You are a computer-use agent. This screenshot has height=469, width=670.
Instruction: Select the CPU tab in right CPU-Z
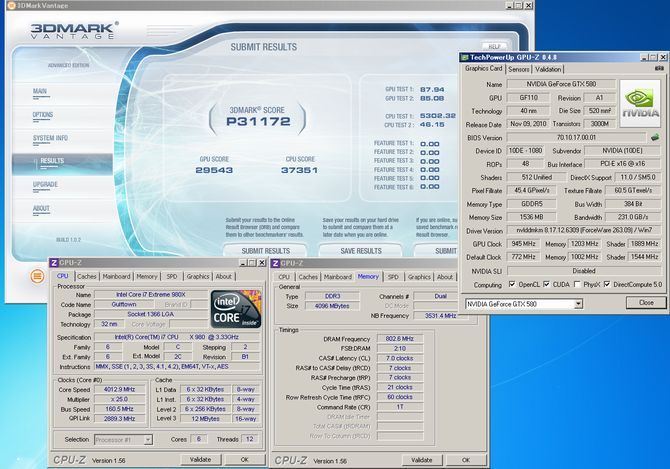pyautogui.click(x=284, y=277)
